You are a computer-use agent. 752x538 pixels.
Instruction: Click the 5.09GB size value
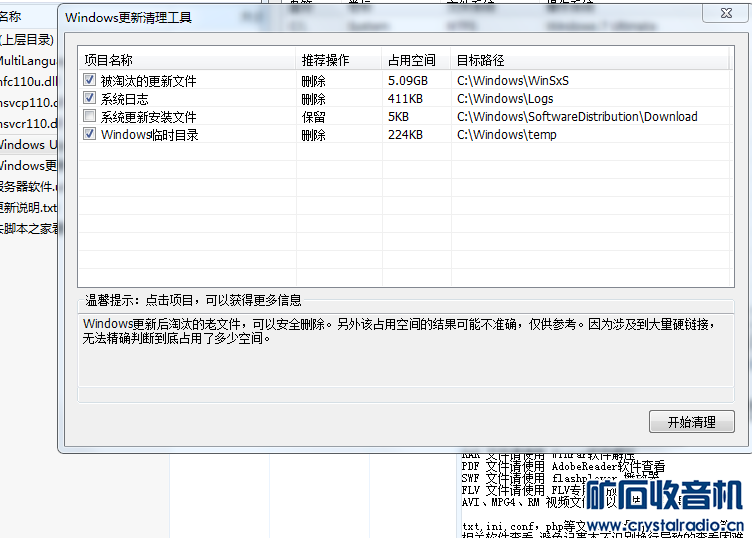point(408,81)
